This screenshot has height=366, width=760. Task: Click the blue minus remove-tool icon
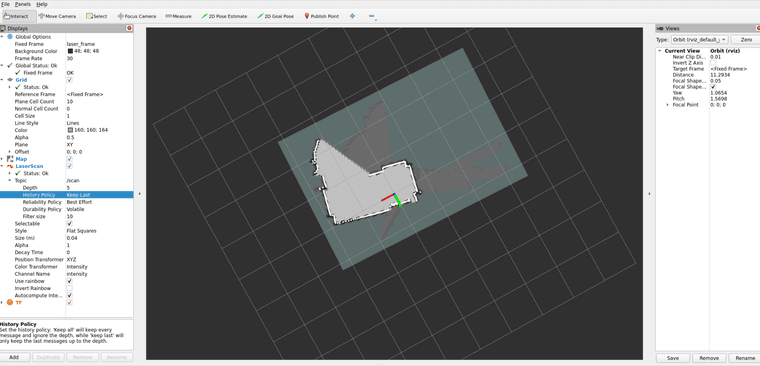[x=371, y=16]
